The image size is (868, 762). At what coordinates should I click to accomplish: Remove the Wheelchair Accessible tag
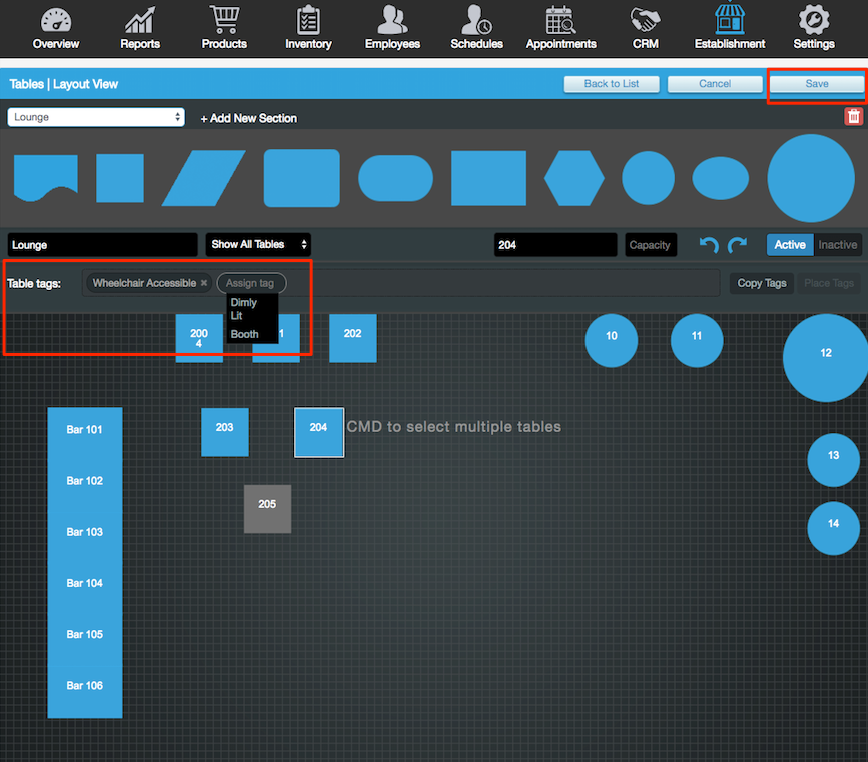204,283
